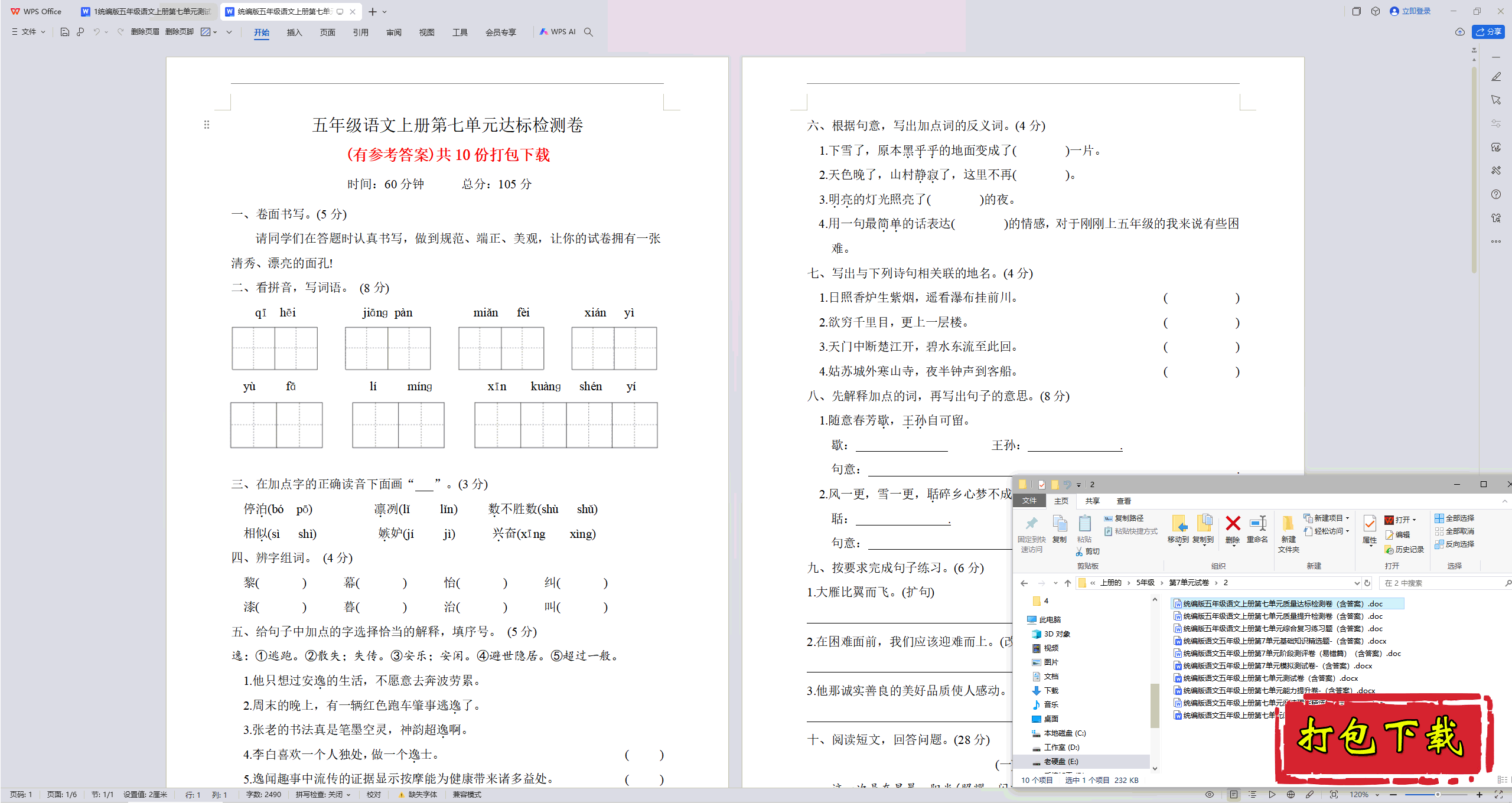1512x803 pixels.
Task: Click the search magnifier in WPS ribbon
Action: [x=588, y=32]
